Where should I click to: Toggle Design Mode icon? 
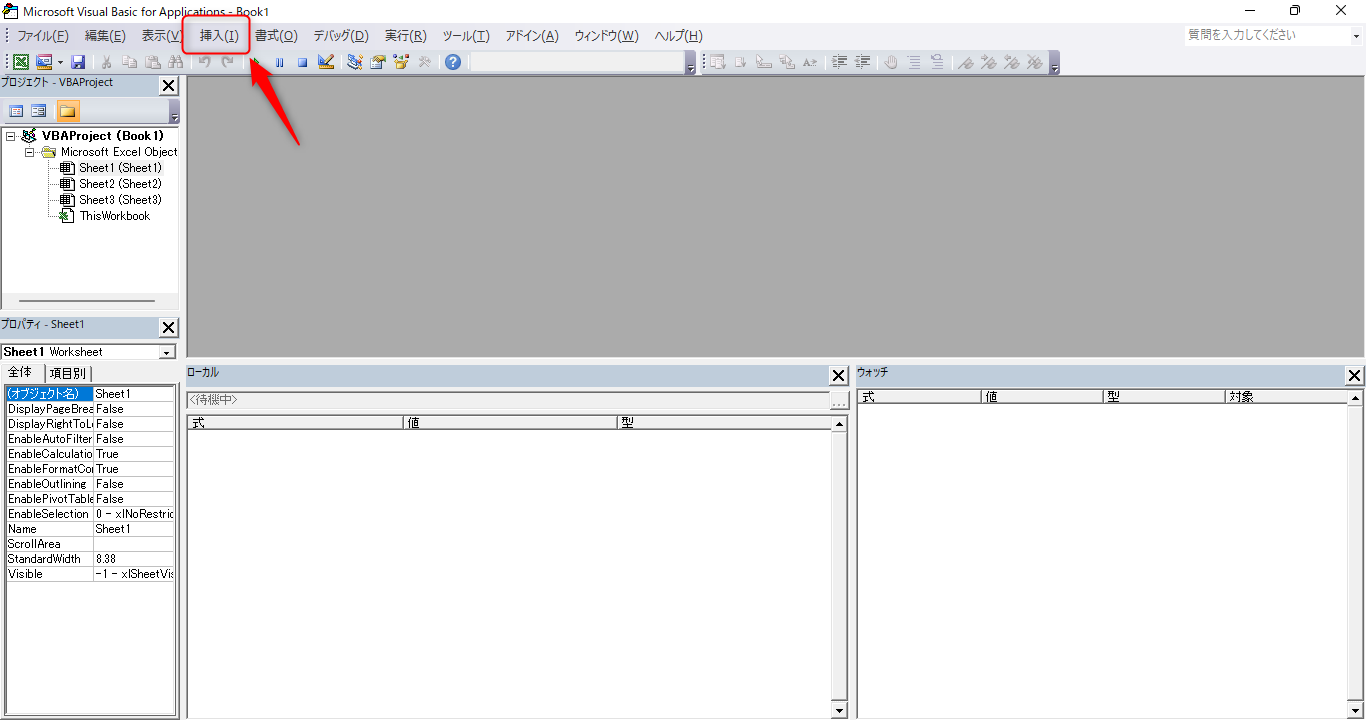(326, 62)
